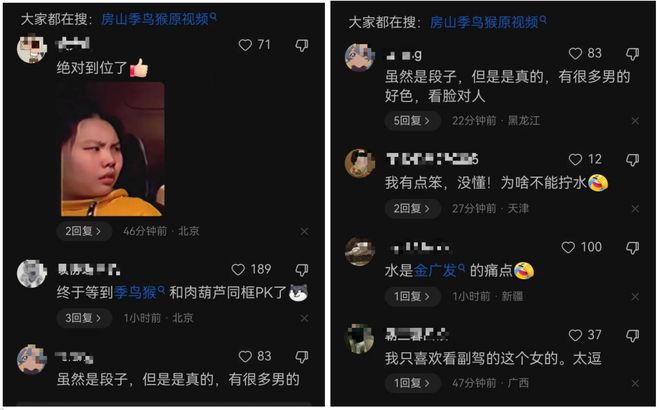Open the avatar of the 水是金广发 commenter
The image size is (660, 410).
(359, 252)
